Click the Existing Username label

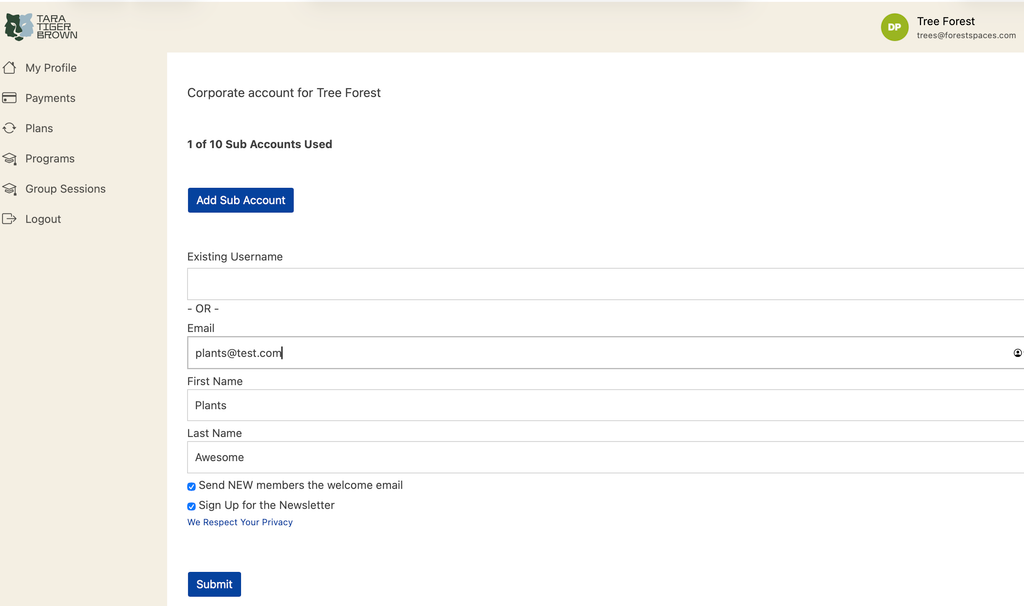click(235, 257)
